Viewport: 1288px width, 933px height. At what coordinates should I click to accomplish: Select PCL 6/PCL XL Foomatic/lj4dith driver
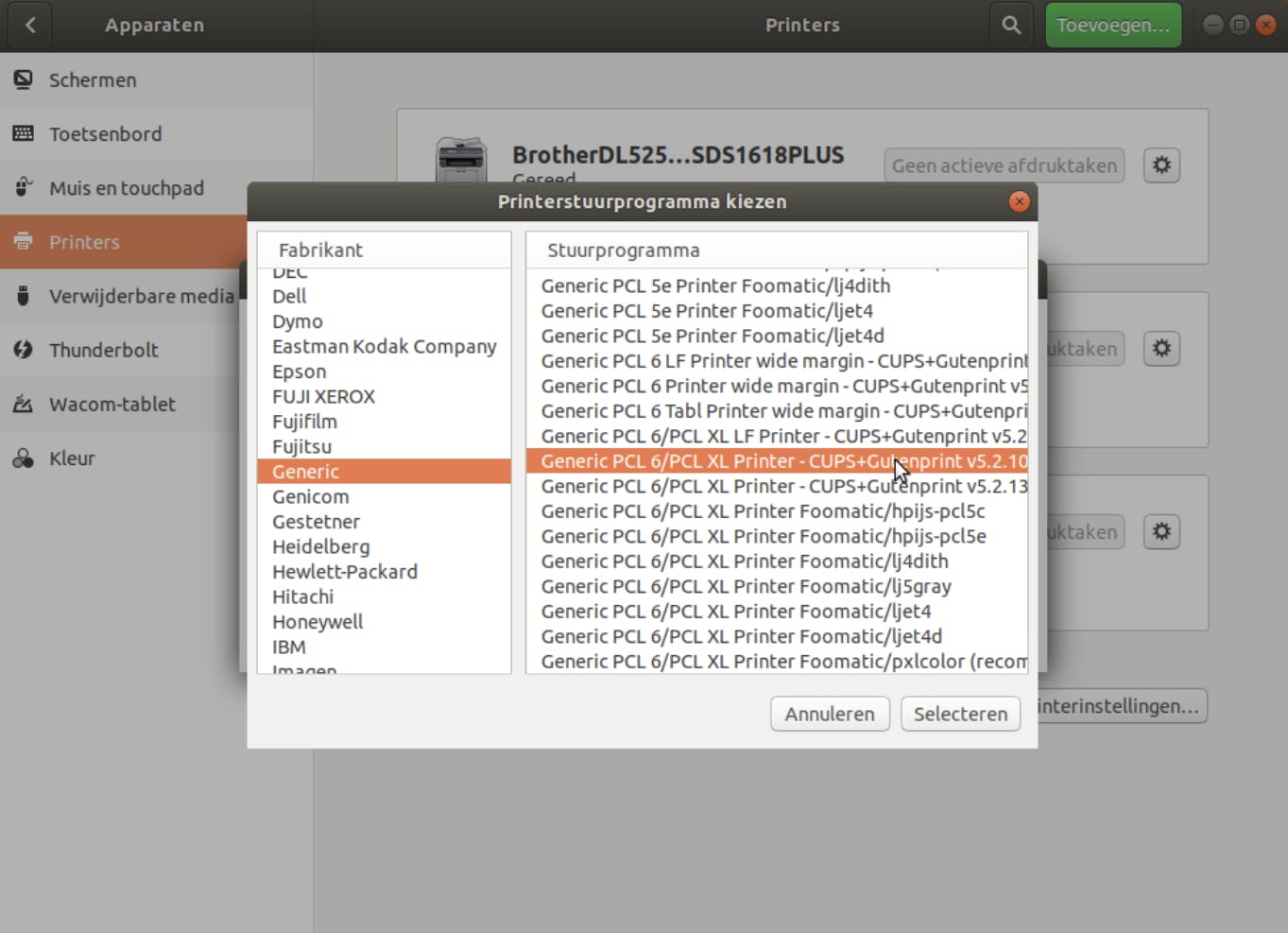pyautogui.click(x=777, y=562)
